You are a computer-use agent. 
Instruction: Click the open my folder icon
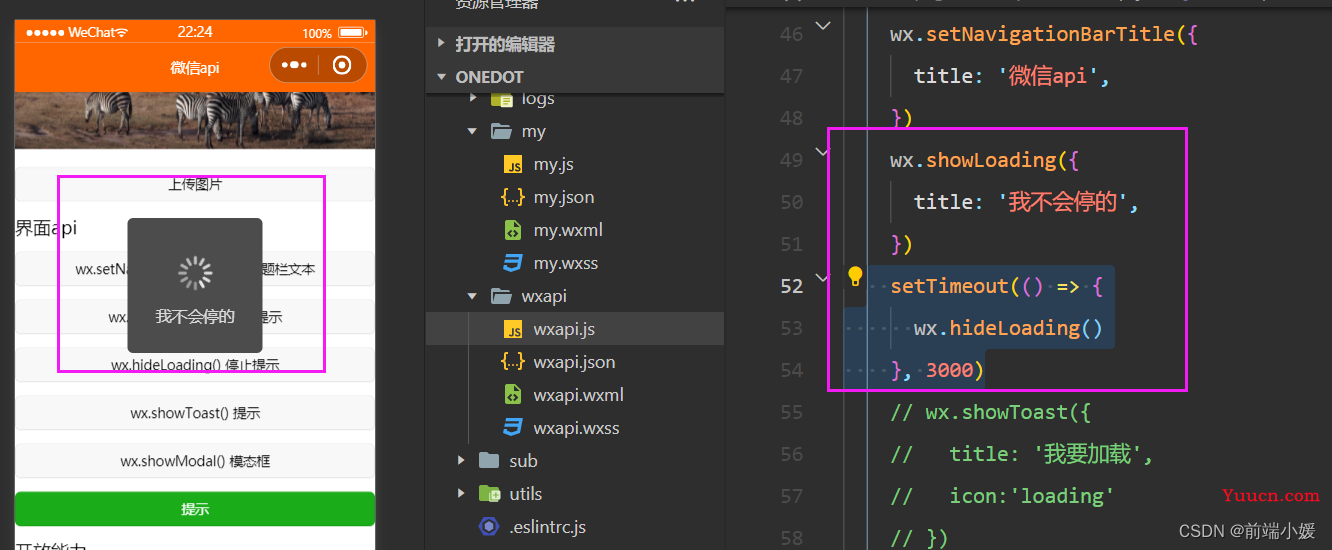pyautogui.click(x=501, y=132)
